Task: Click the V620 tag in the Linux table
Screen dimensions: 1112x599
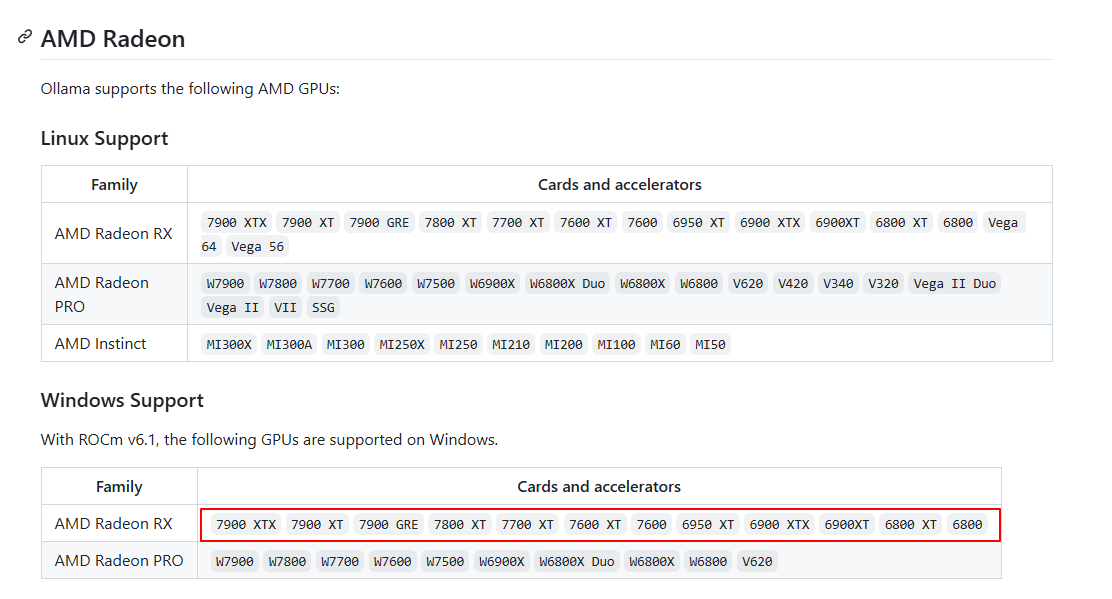Action: click(x=748, y=284)
